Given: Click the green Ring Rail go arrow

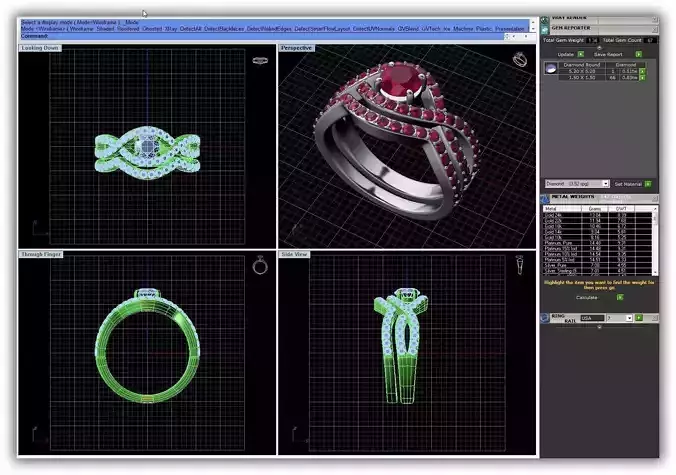Looking at the screenshot, I should pos(639,318).
